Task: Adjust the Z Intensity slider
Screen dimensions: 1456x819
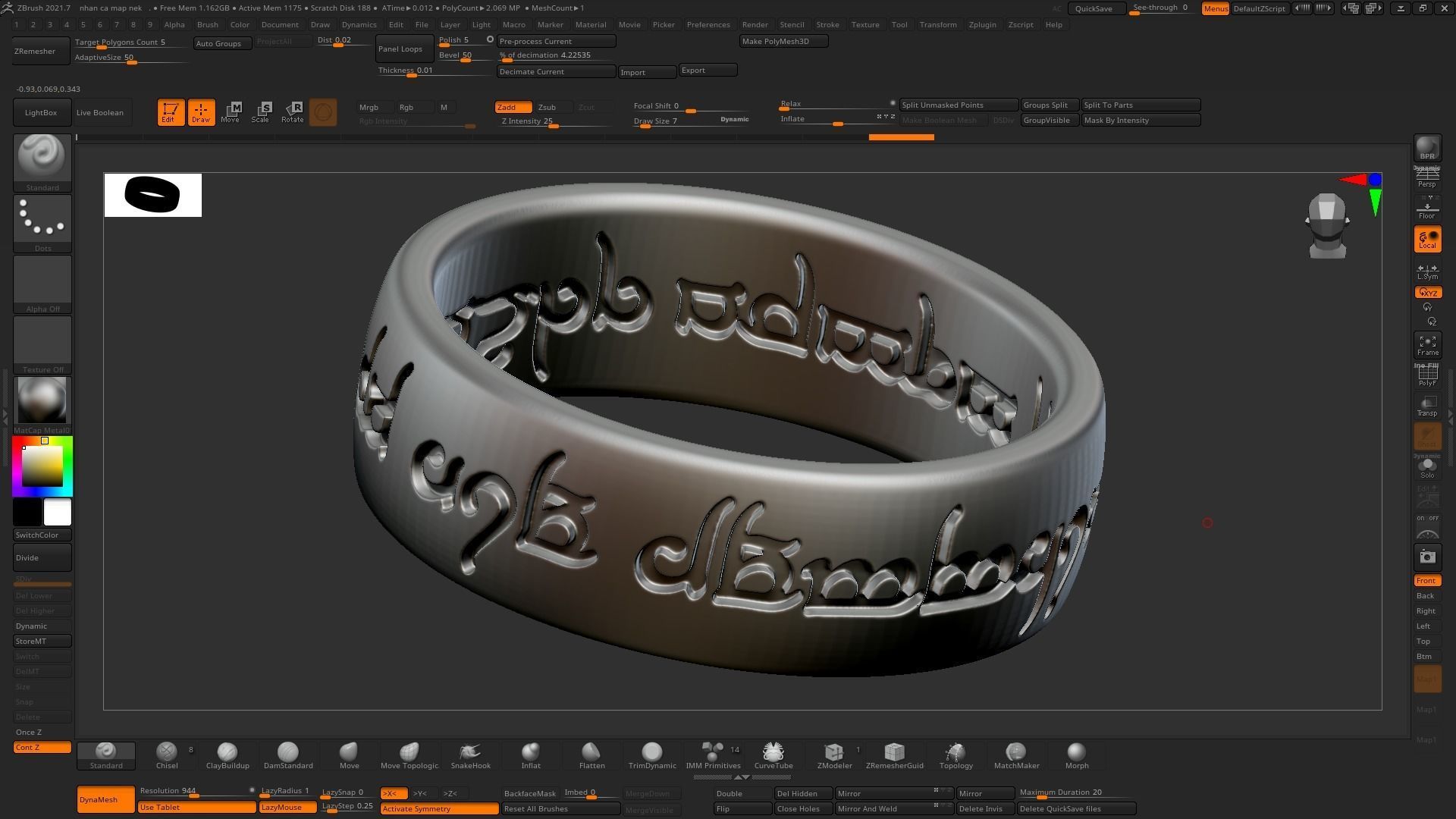Action: 554,121
